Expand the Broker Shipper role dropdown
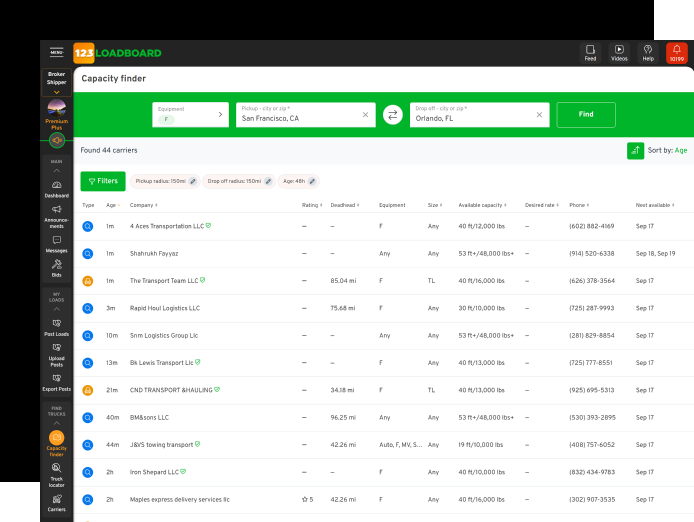The image size is (694, 522). pyautogui.click(x=57, y=82)
